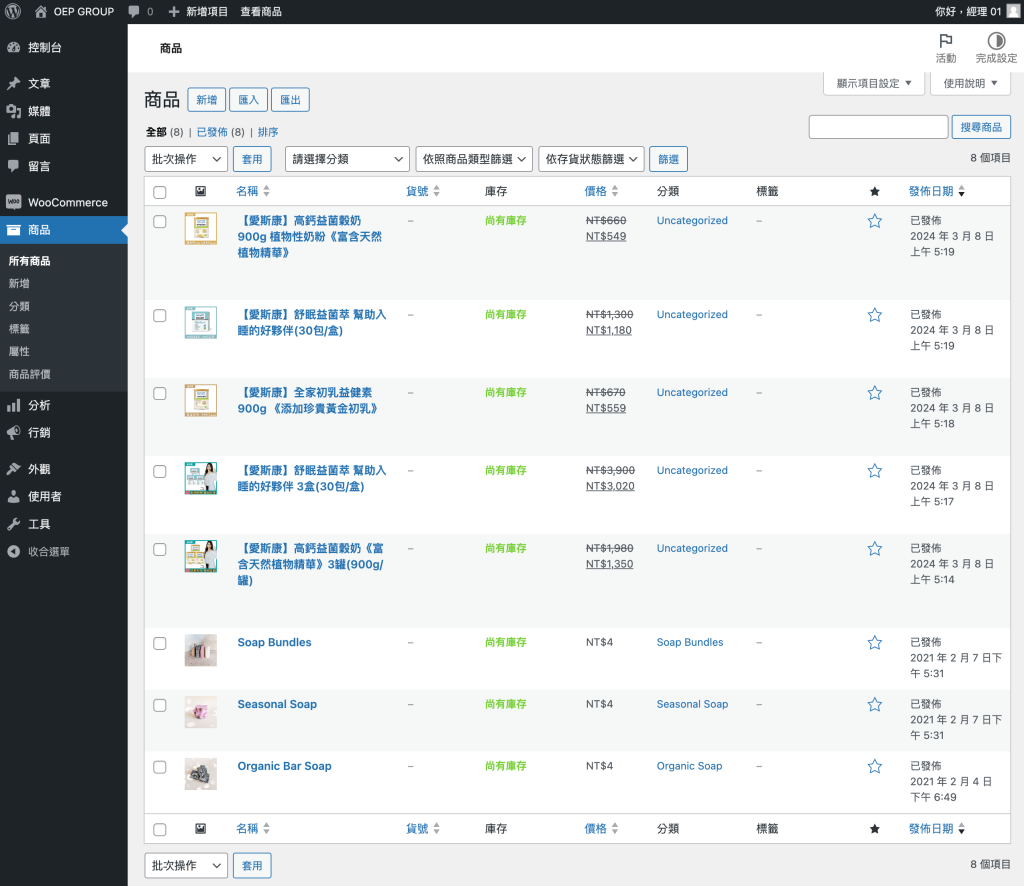Check the Seasonal Soap row checkbox
The image size is (1024, 886).
coord(160,705)
